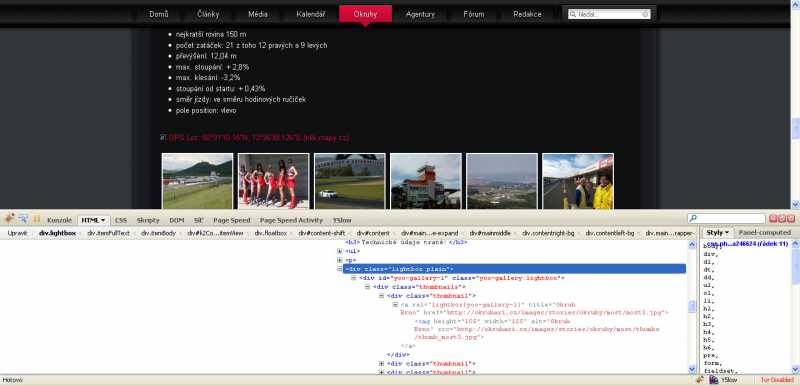
Task: Switch to the Skripty tab
Action: point(148,220)
